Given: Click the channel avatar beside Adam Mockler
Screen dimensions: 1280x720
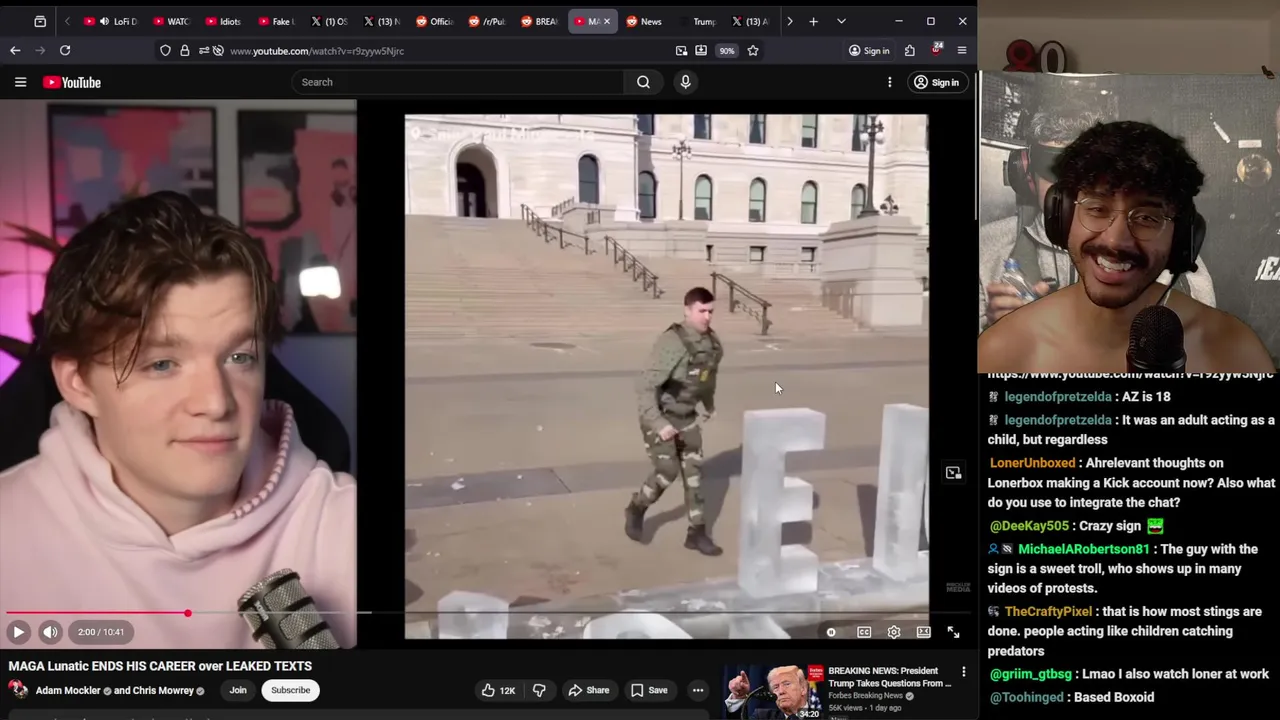Looking at the screenshot, I should pos(18,690).
